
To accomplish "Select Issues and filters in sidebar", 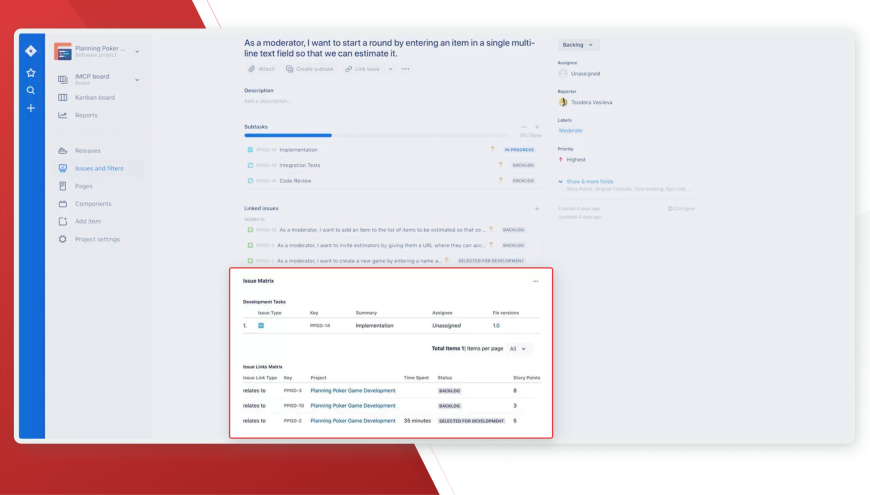I will point(99,168).
